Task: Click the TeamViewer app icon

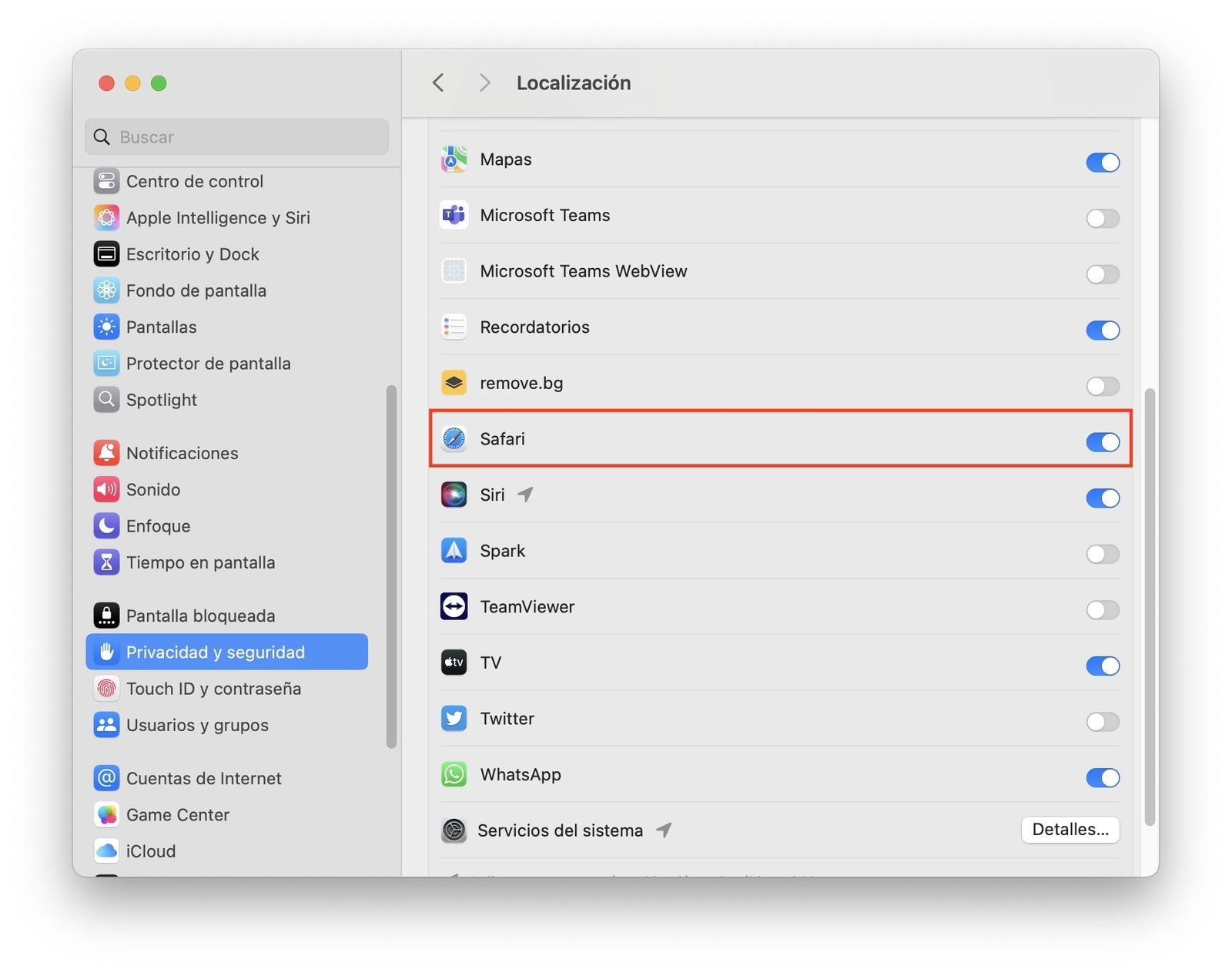Action: click(454, 606)
